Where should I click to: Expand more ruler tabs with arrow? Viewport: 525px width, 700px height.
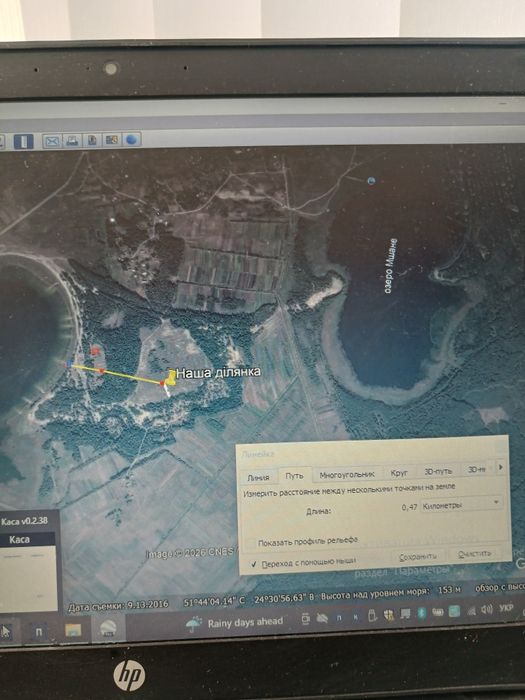(500, 467)
